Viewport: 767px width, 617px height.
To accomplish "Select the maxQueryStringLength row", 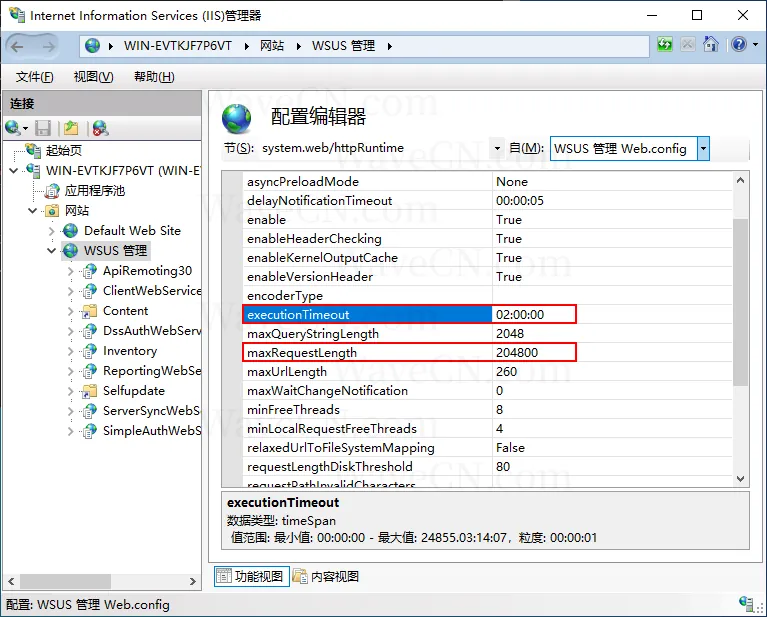I will tap(487, 334).
